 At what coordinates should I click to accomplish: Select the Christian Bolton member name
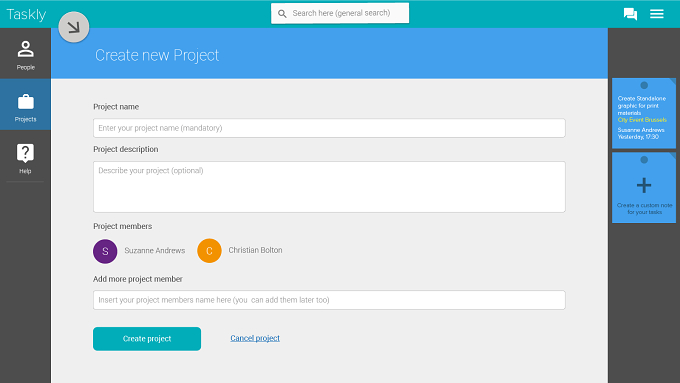click(x=255, y=250)
